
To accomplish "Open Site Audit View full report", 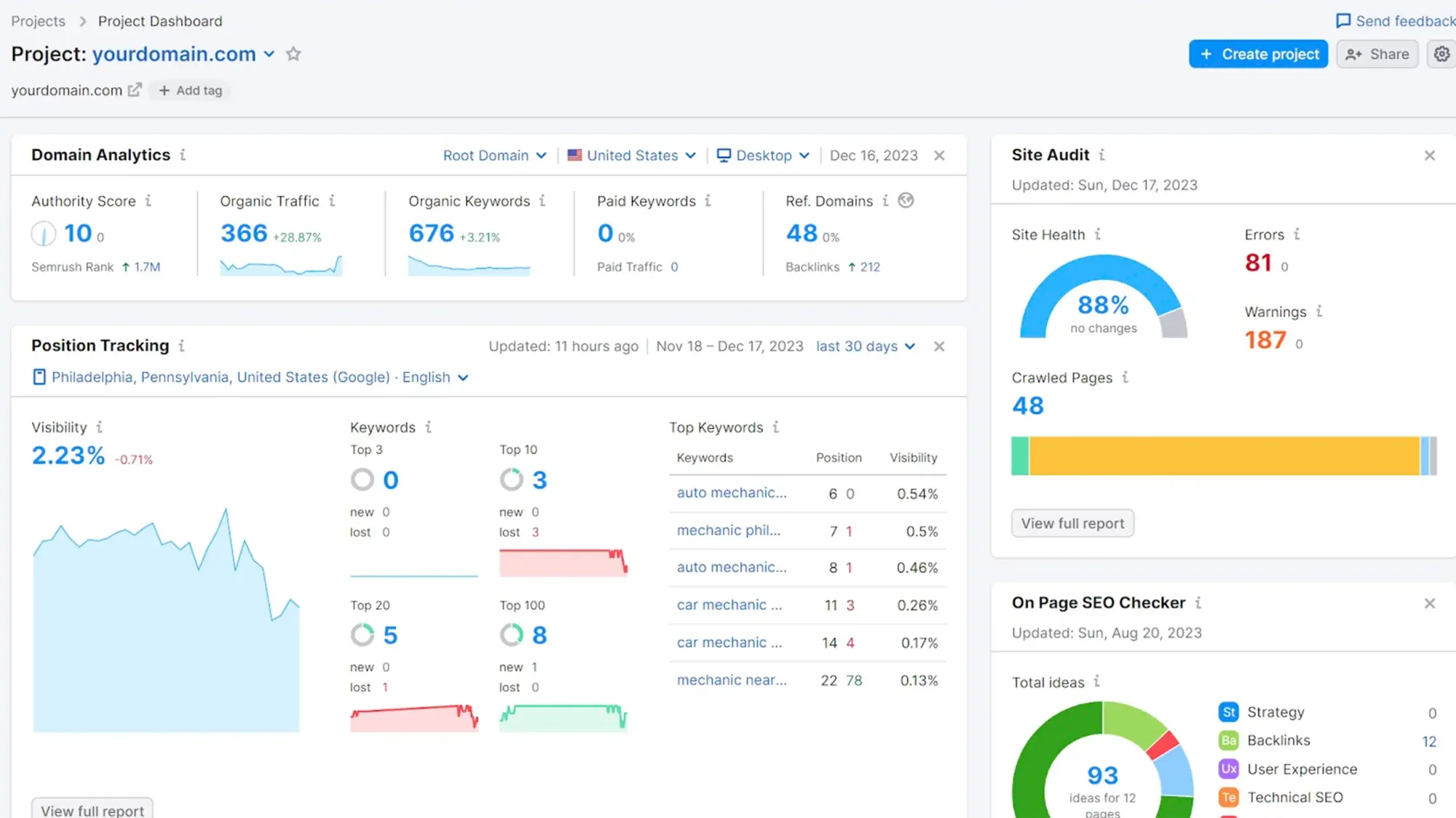I will [1072, 523].
